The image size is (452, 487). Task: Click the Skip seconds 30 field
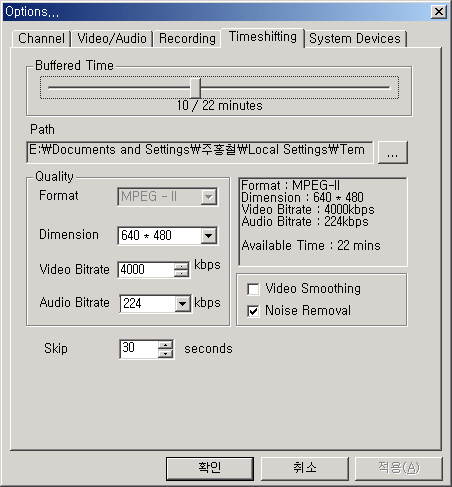click(x=139, y=349)
